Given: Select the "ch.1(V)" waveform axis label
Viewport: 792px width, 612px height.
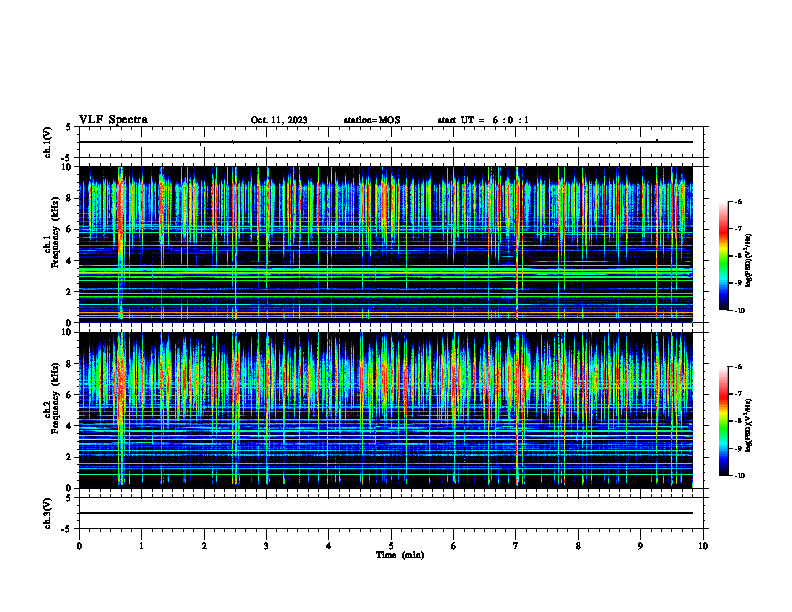Looking at the screenshot, I should 47,142.
